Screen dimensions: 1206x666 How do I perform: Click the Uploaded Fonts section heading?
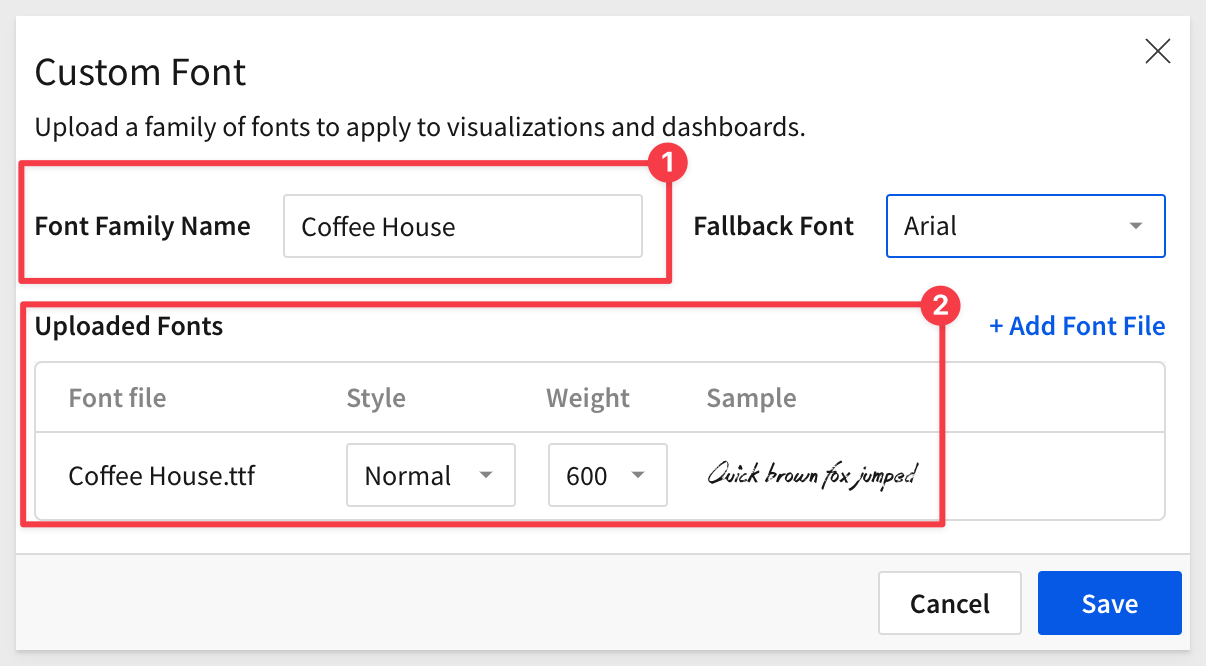(x=129, y=326)
